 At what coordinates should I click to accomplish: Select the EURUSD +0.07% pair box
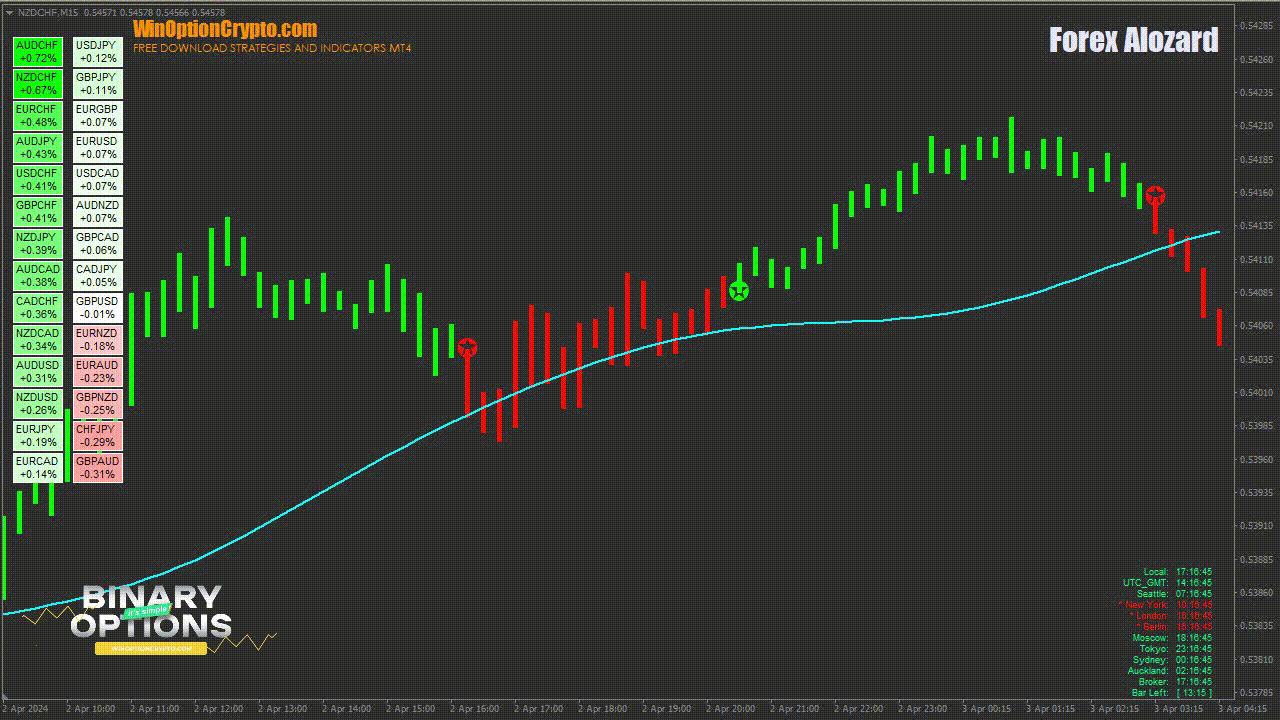pyautogui.click(x=97, y=148)
